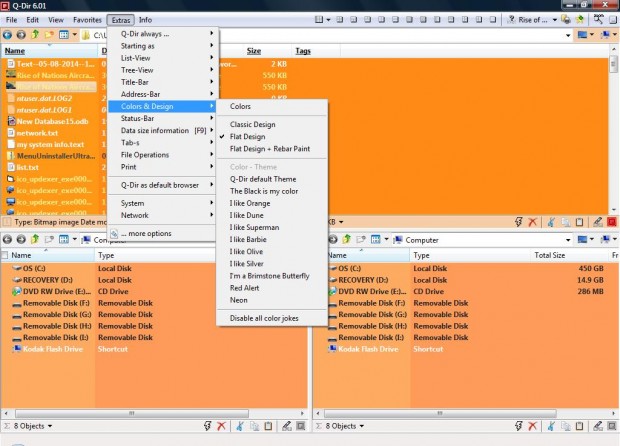Cut using scissors in bottom-left status bar
This screenshot has width=620, height=446.
[x=240, y=426]
